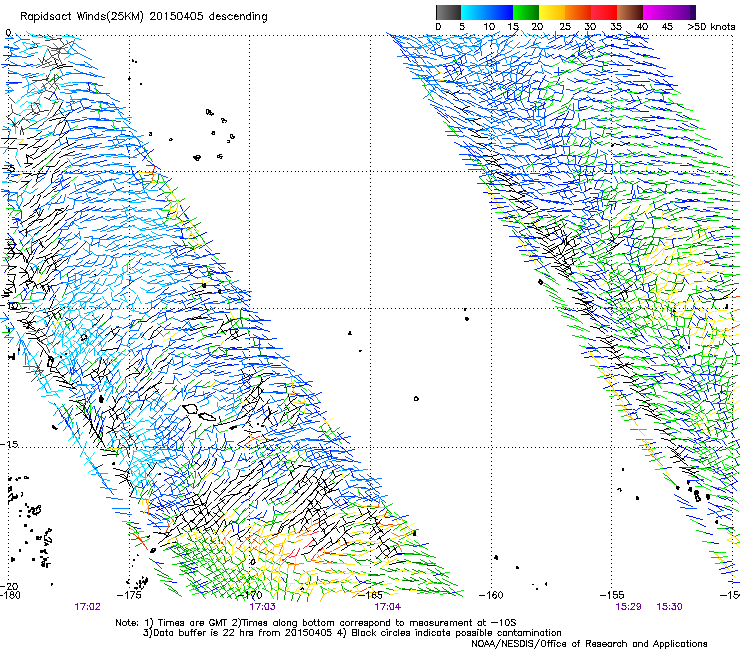
Task: Click 'Black circles indicate possible contamination' note
Action: tap(454, 633)
